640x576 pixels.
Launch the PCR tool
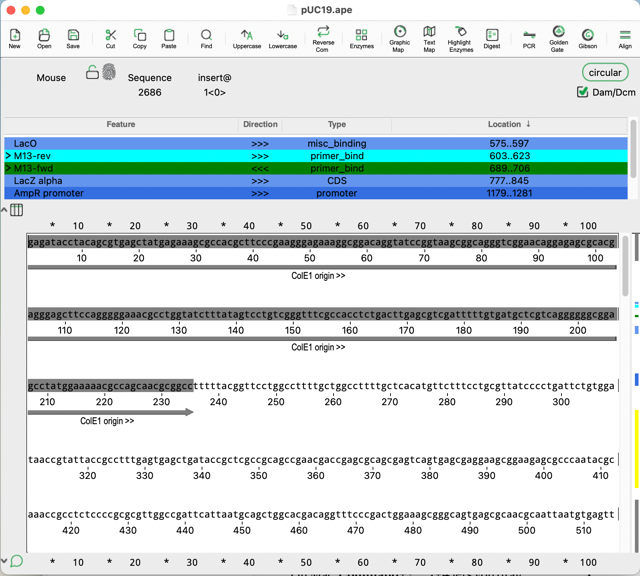tap(529, 38)
